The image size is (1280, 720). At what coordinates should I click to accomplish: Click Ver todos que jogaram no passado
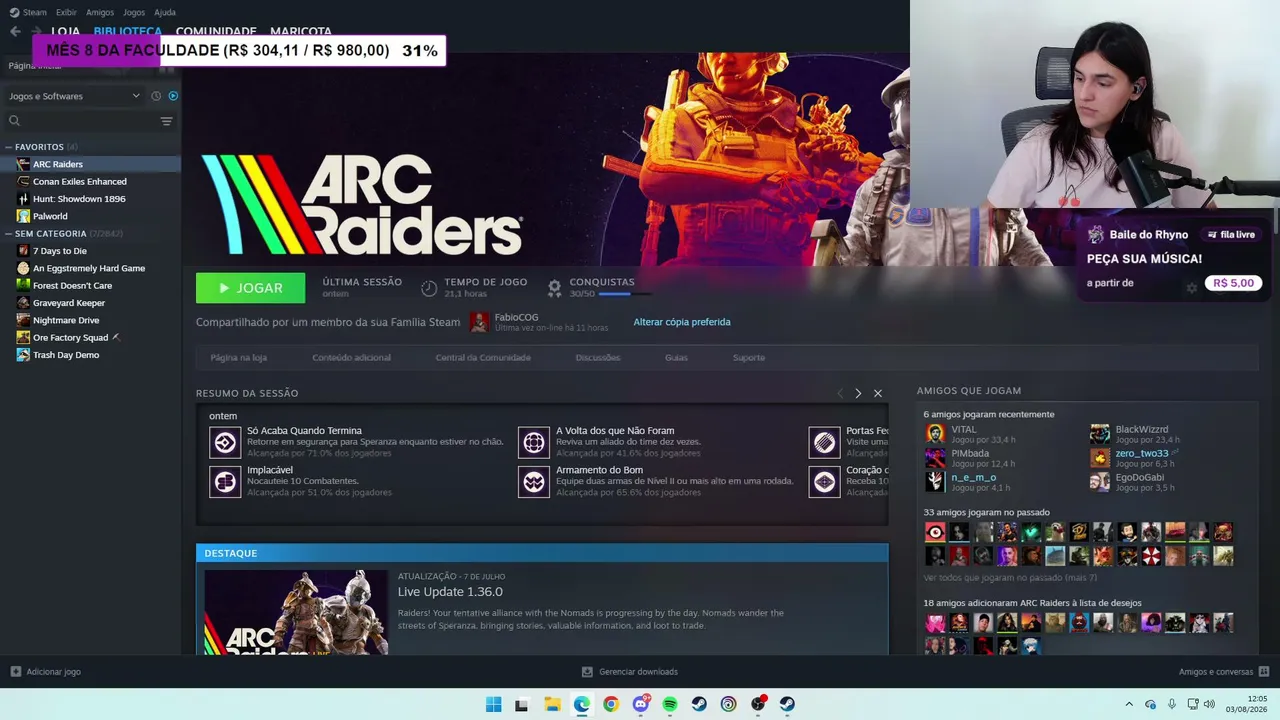(x=1010, y=577)
